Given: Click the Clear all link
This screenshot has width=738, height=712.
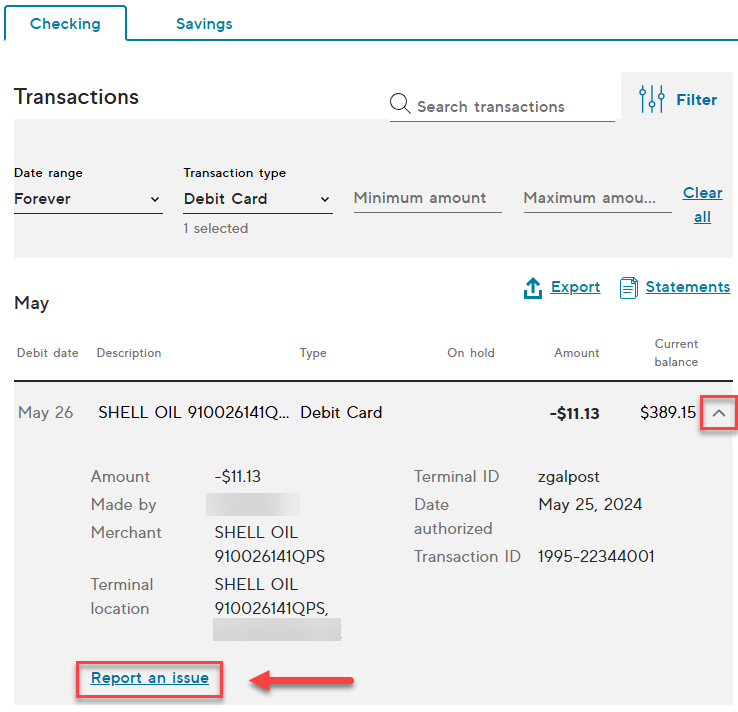Looking at the screenshot, I should [x=703, y=204].
